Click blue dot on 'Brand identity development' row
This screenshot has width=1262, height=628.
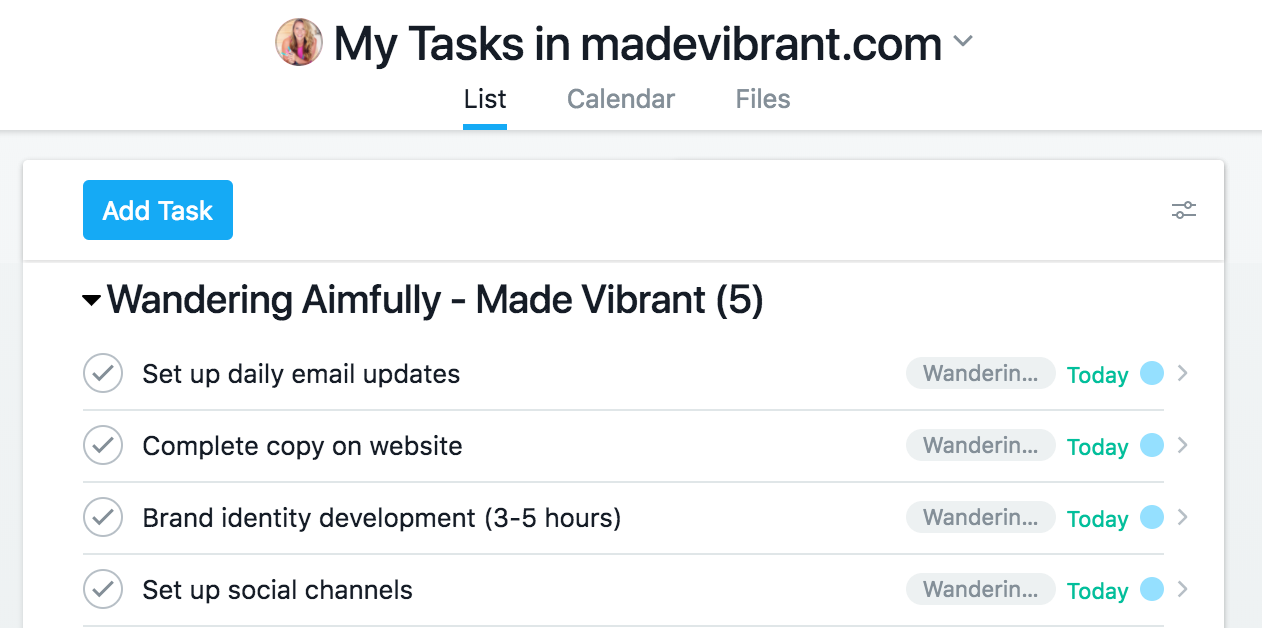[1152, 517]
